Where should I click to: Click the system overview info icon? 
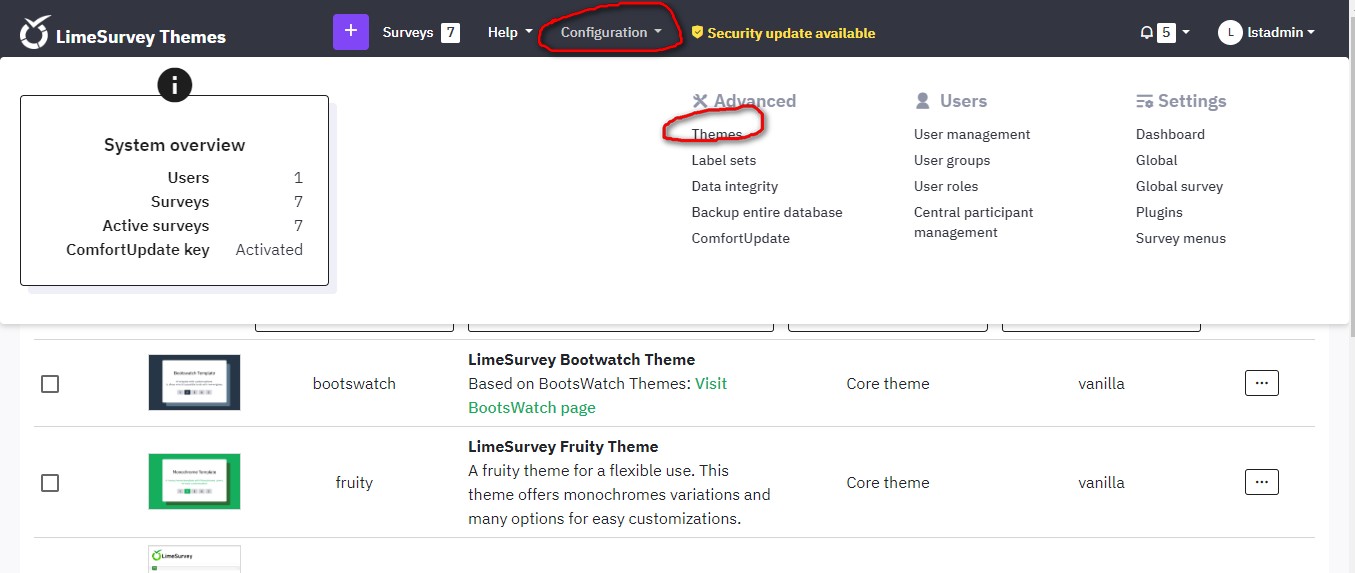coord(175,85)
